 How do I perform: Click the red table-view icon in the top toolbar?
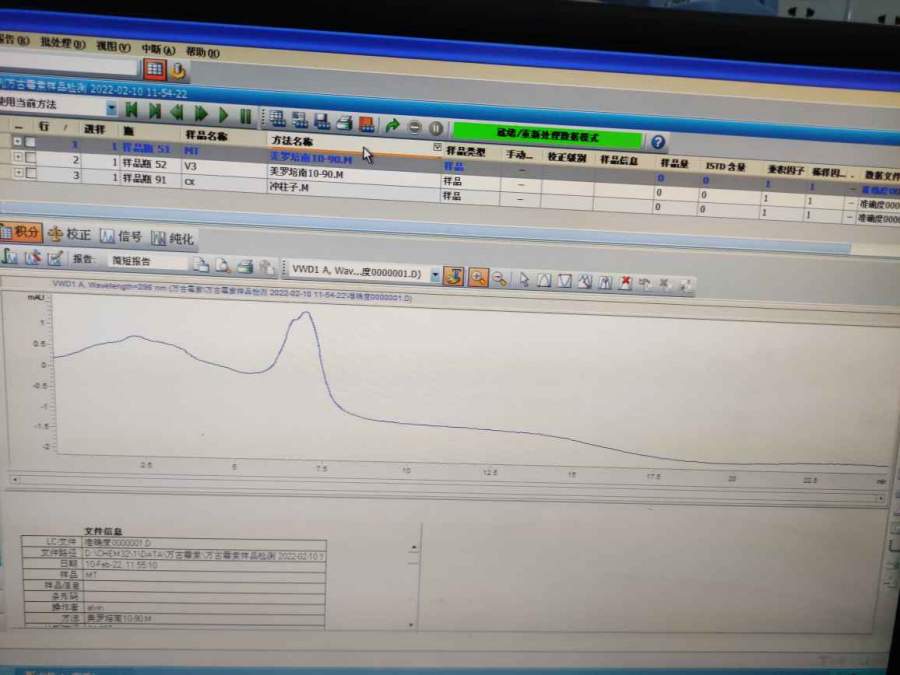154,69
